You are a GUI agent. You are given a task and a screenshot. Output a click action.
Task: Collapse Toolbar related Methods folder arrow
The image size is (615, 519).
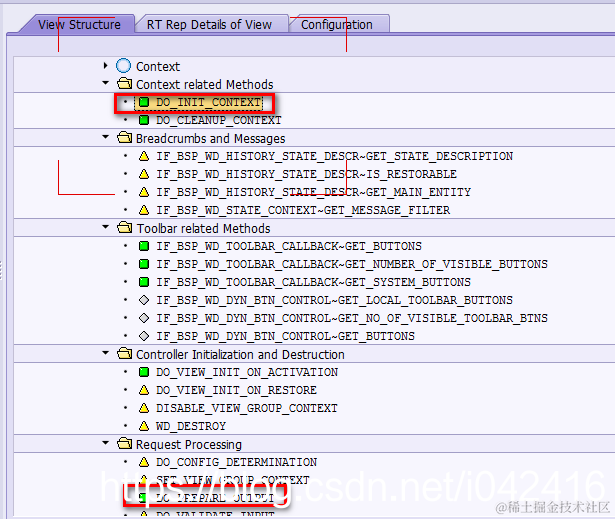[x=105, y=227]
